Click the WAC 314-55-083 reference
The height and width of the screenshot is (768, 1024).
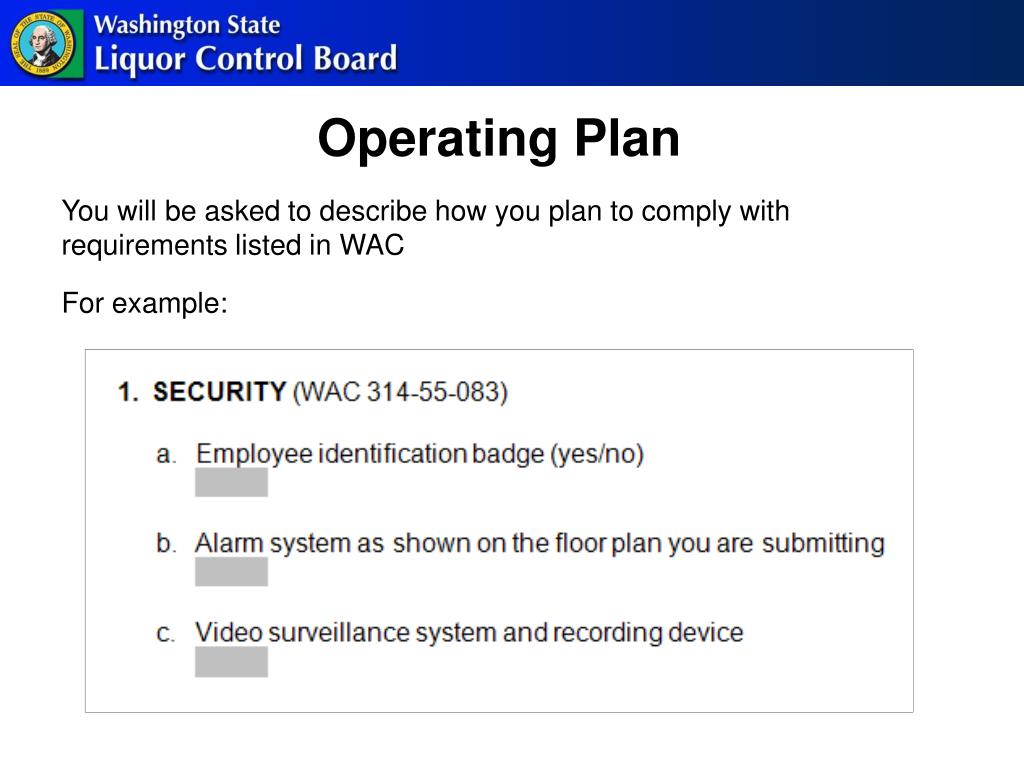coord(400,392)
